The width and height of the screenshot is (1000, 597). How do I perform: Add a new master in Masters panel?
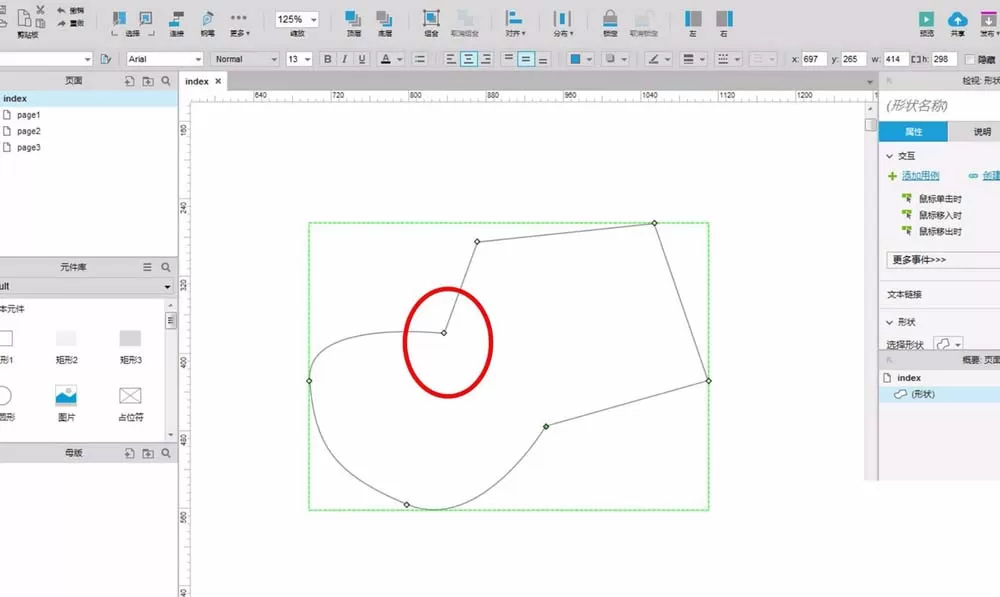(x=129, y=453)
